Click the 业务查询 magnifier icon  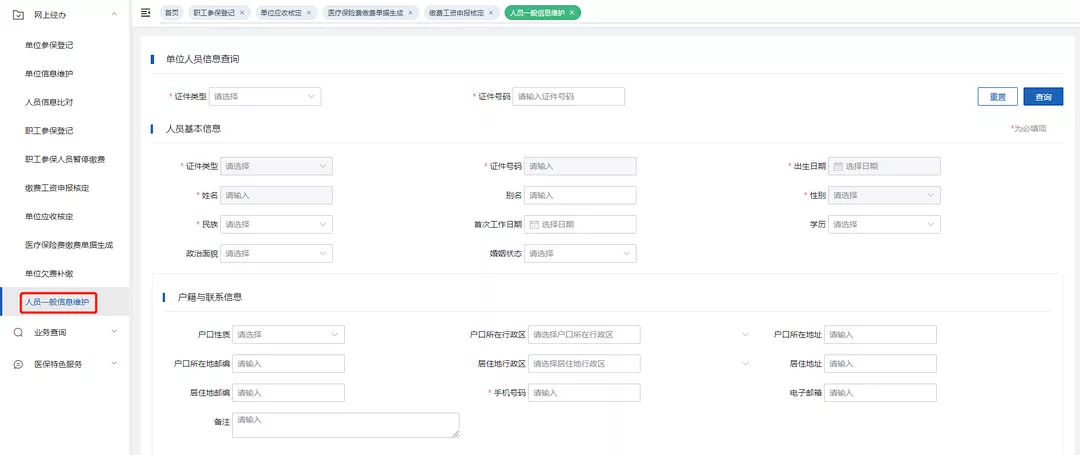(x=18, y=331)
